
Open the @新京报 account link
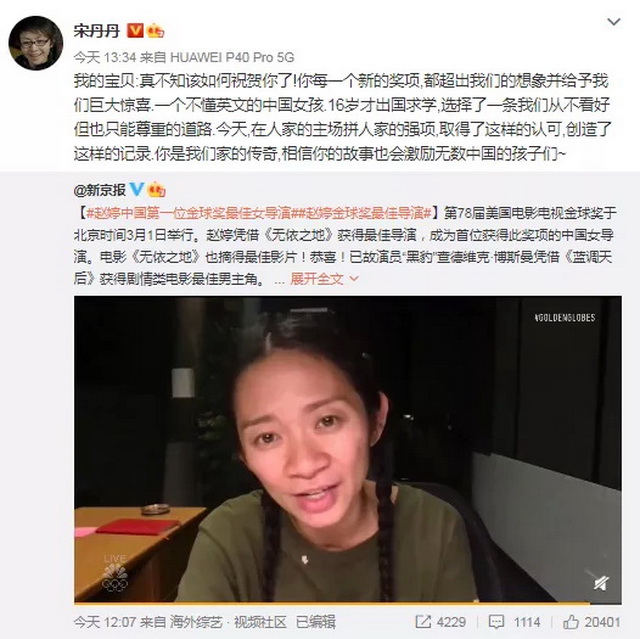click(x=100, y=190)
